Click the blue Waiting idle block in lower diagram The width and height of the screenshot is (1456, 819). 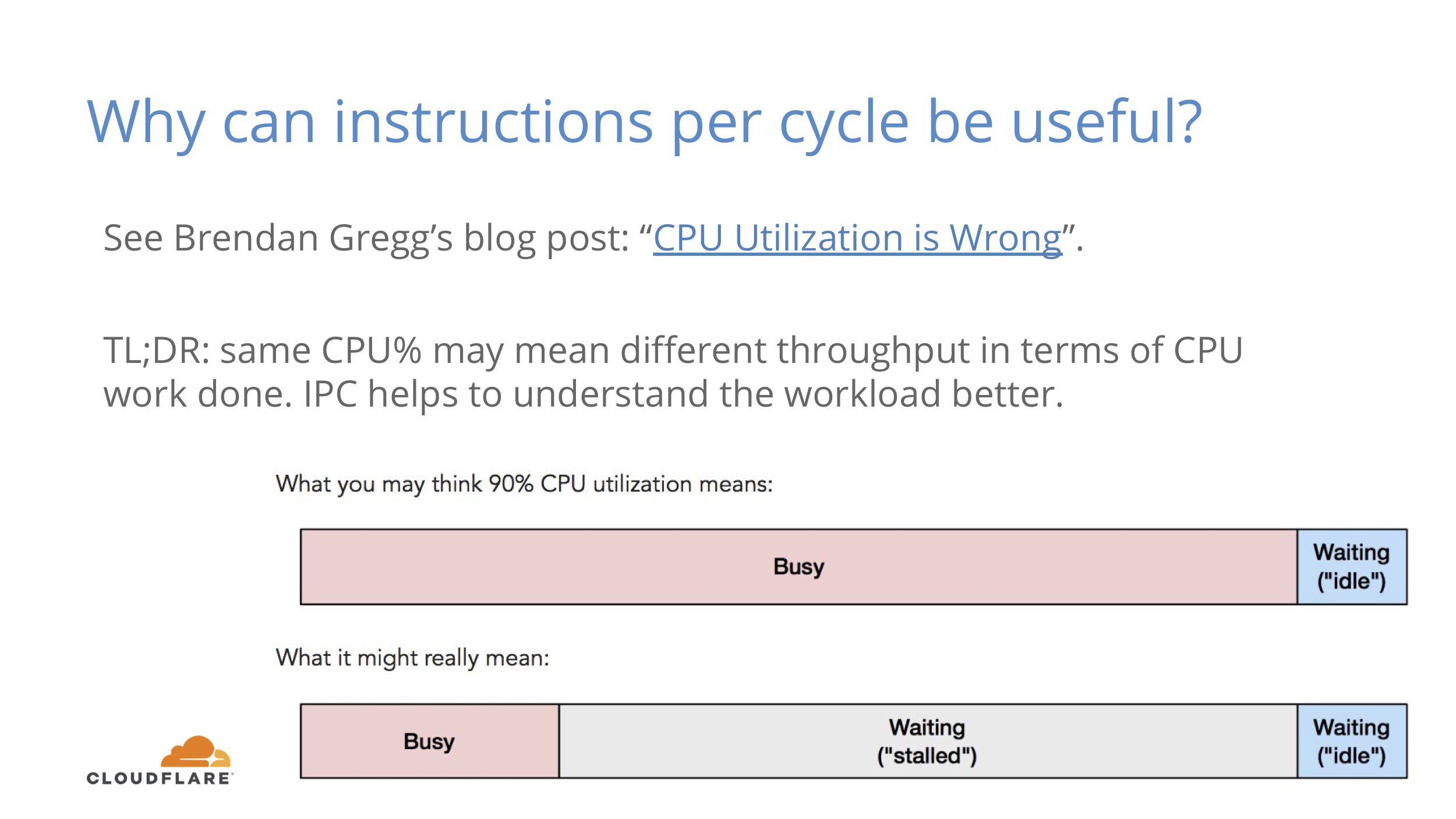[x=1351, y=741]
